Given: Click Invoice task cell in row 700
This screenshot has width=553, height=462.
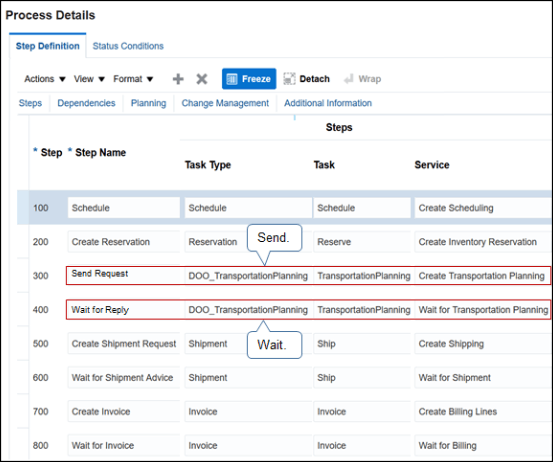Looking at the screenshot, I should pyautogui.click(x=362, y=412).
